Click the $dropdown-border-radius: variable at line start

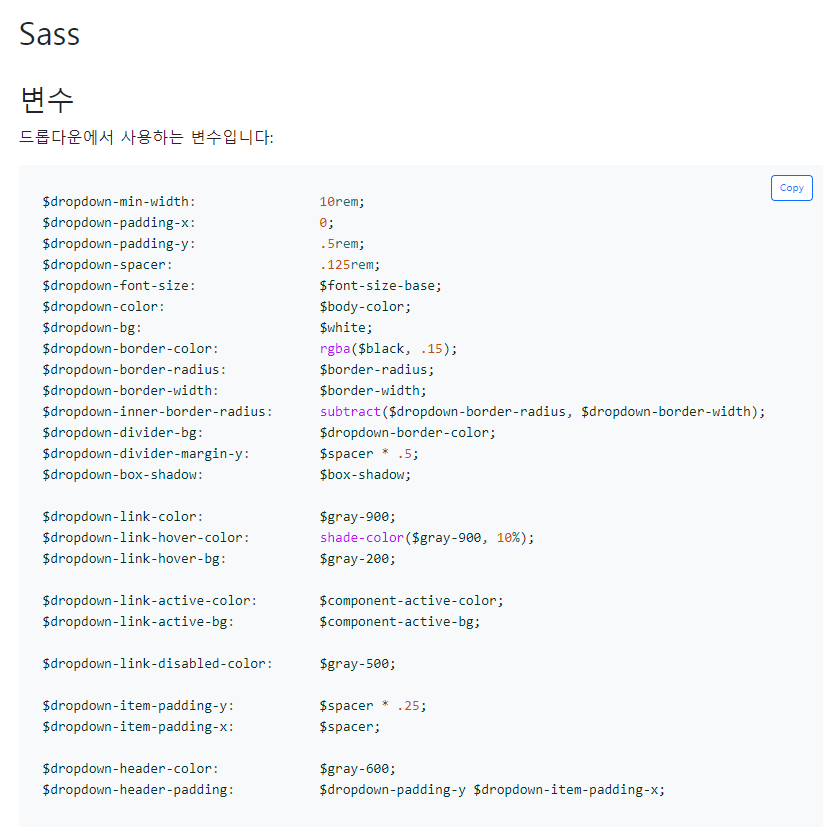point(134,370)
